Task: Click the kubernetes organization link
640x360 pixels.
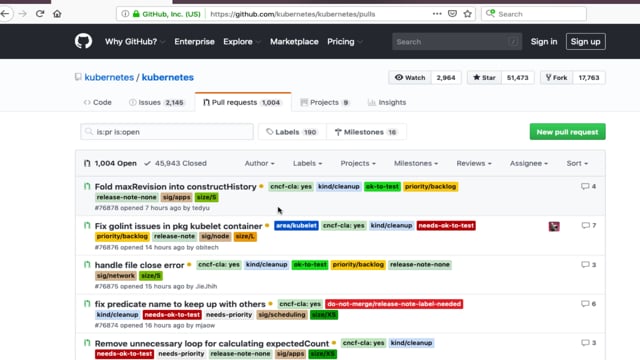Action: click(109, 77)
